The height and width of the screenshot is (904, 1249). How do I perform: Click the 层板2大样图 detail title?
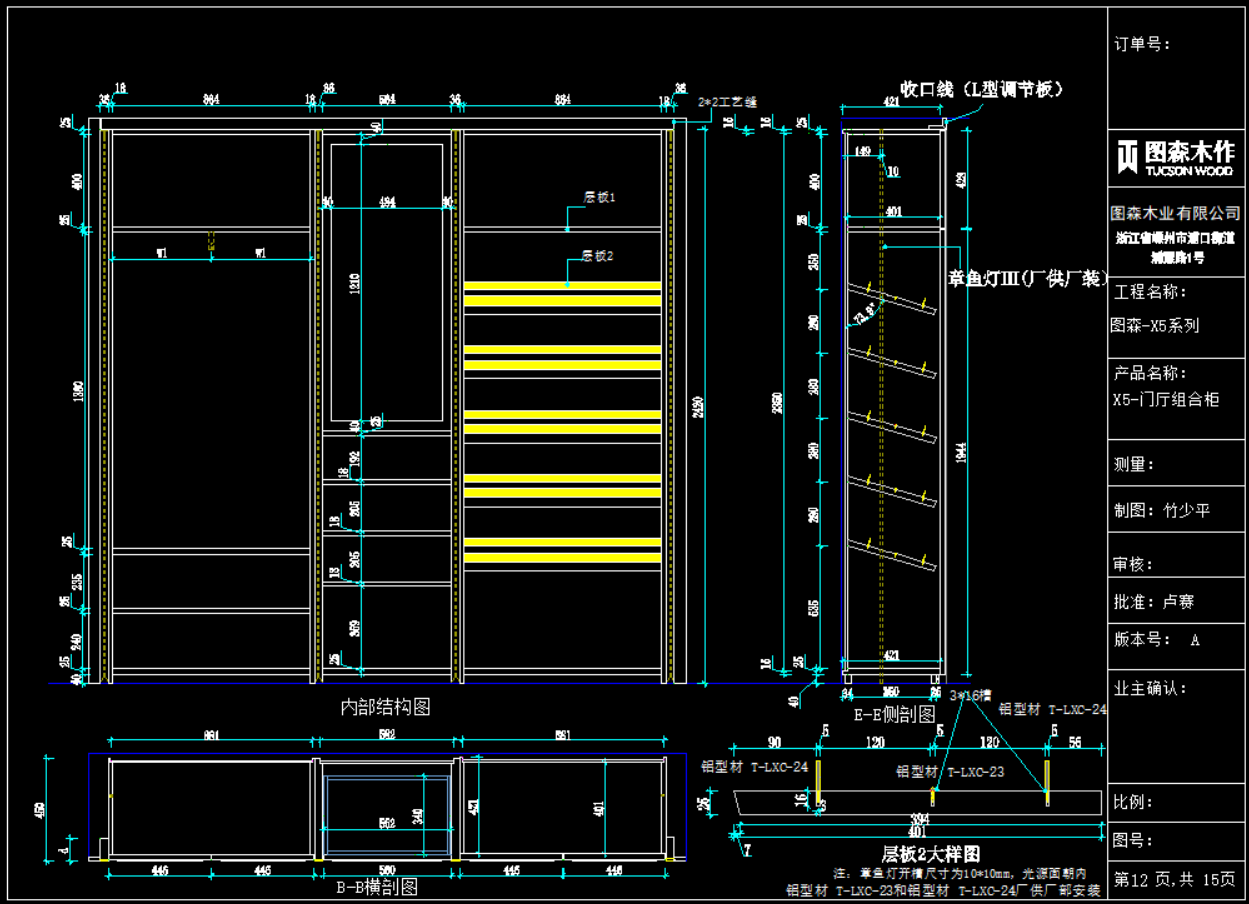(930, 854)
